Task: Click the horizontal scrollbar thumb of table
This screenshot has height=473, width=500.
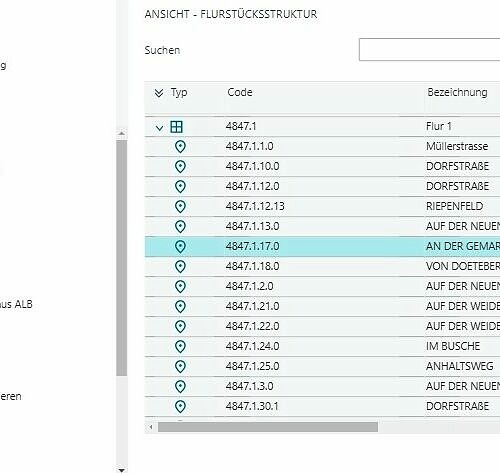Action: point(268,427)
